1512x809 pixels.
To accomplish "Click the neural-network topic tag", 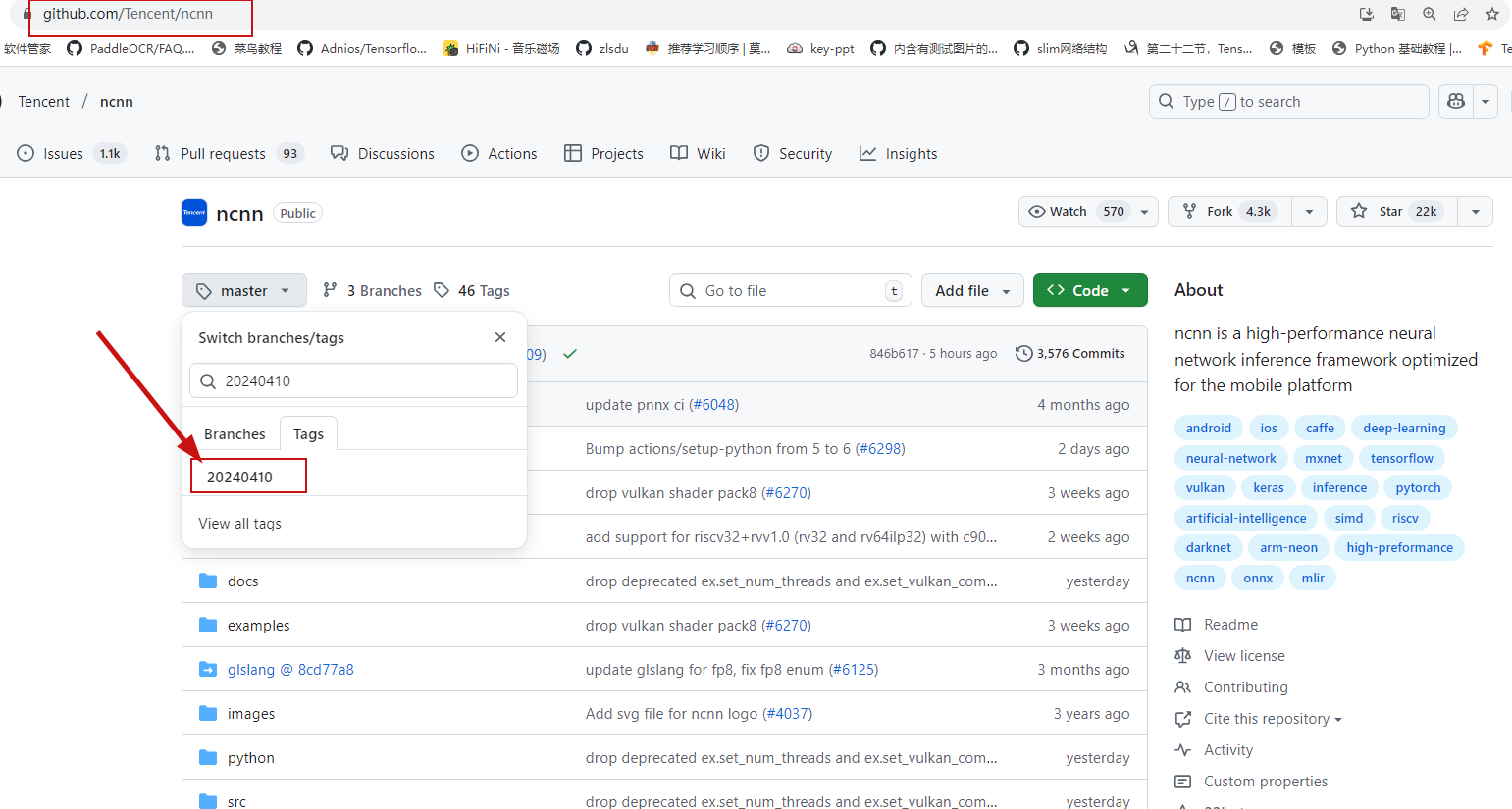I will point(1231,458).
